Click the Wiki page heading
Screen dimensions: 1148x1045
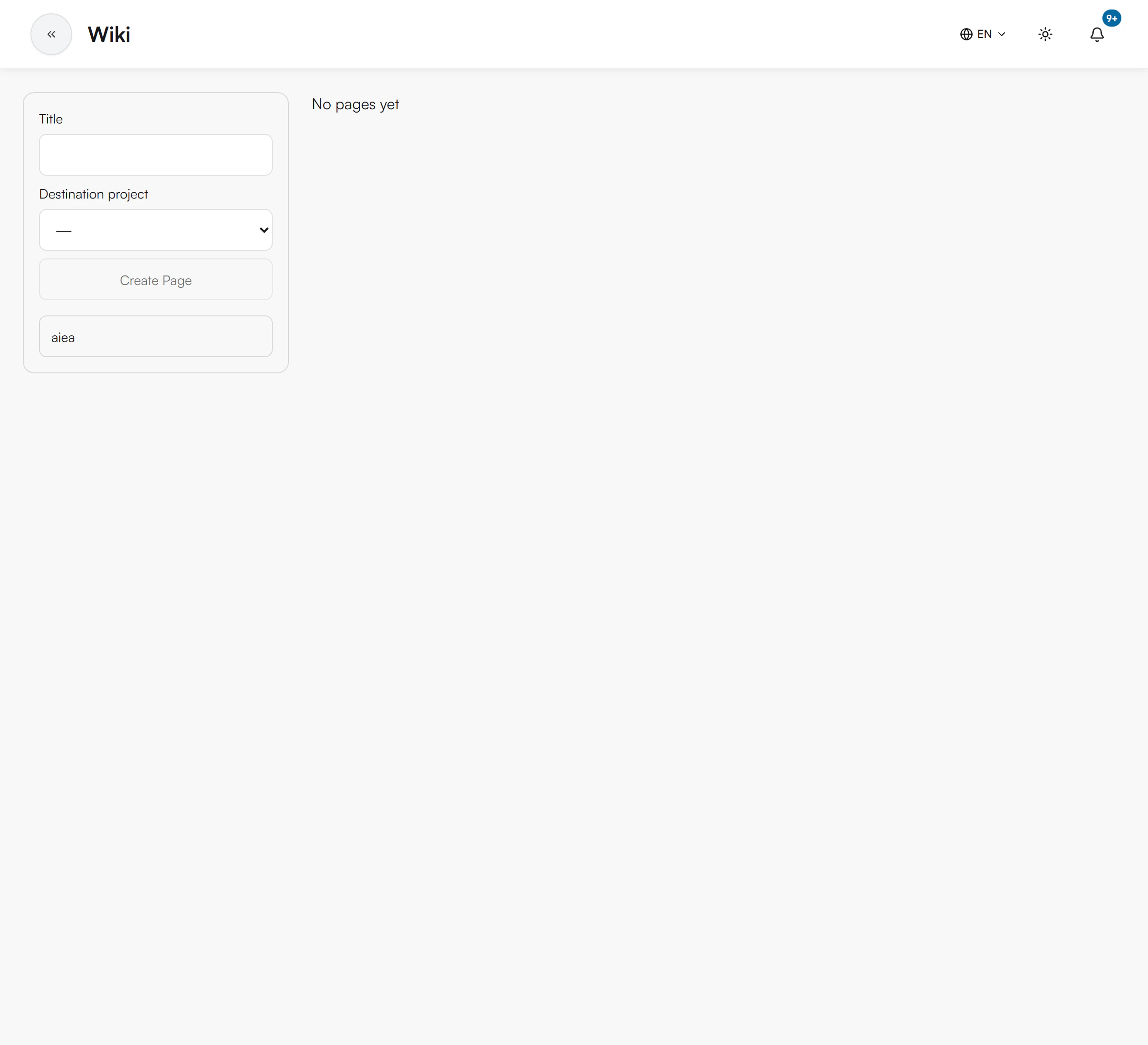click(109, 34)
